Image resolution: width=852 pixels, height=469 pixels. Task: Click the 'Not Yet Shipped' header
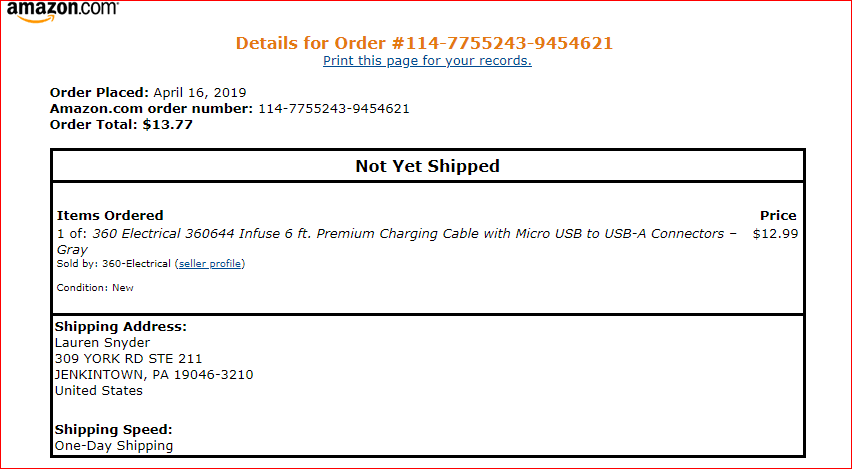tap(427, 166)
